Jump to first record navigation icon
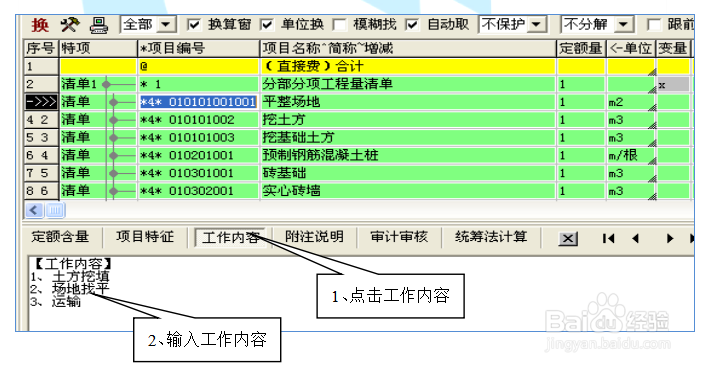This screenshot has height=369, width=711. click(x=608, y=238)
